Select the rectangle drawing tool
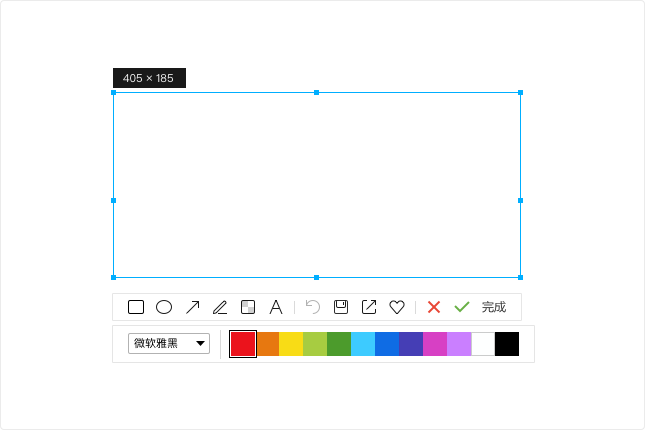This screenshot has width=645, height=430. point(136,307)
